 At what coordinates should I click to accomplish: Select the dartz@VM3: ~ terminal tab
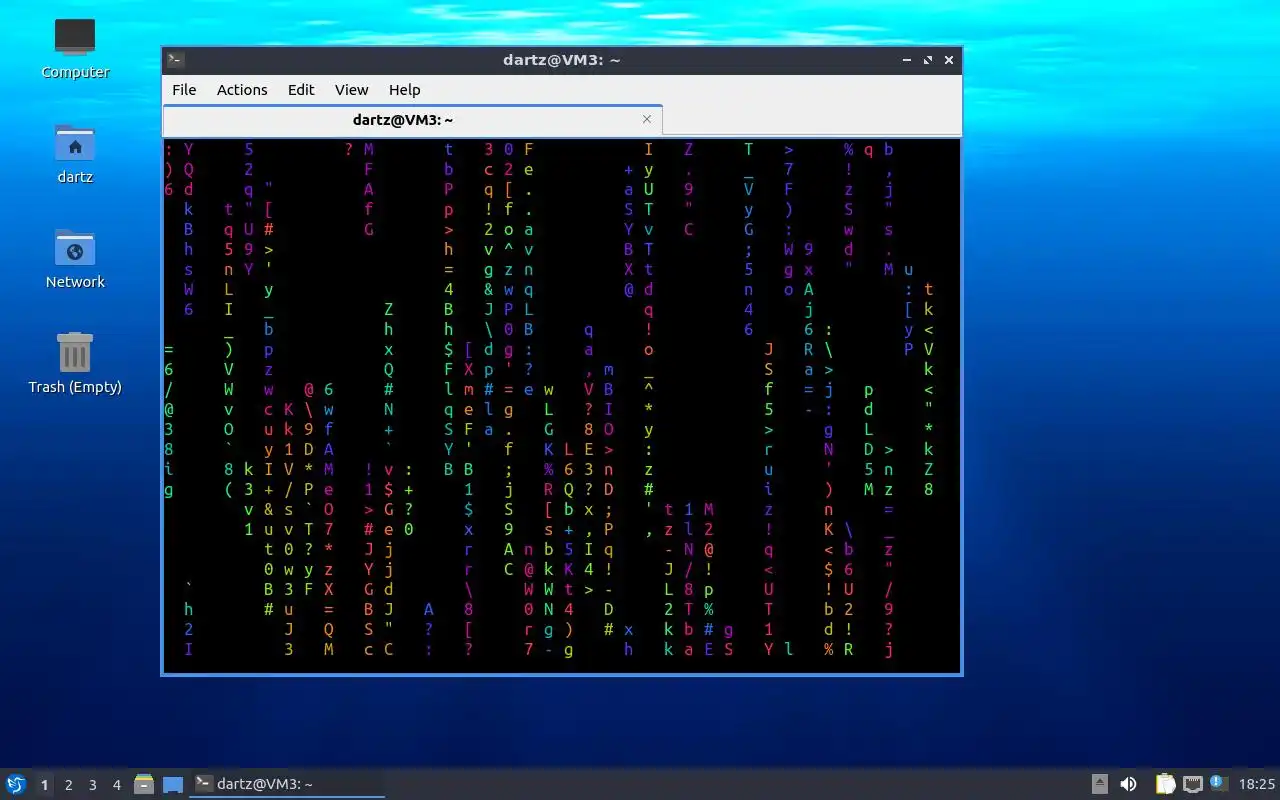412,120
